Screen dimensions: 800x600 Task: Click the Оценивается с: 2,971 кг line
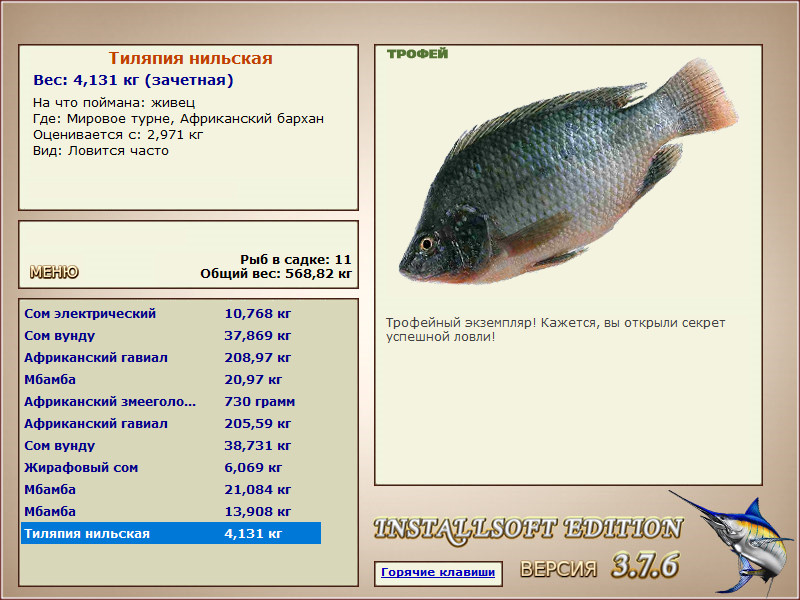(x=118, y=135)
